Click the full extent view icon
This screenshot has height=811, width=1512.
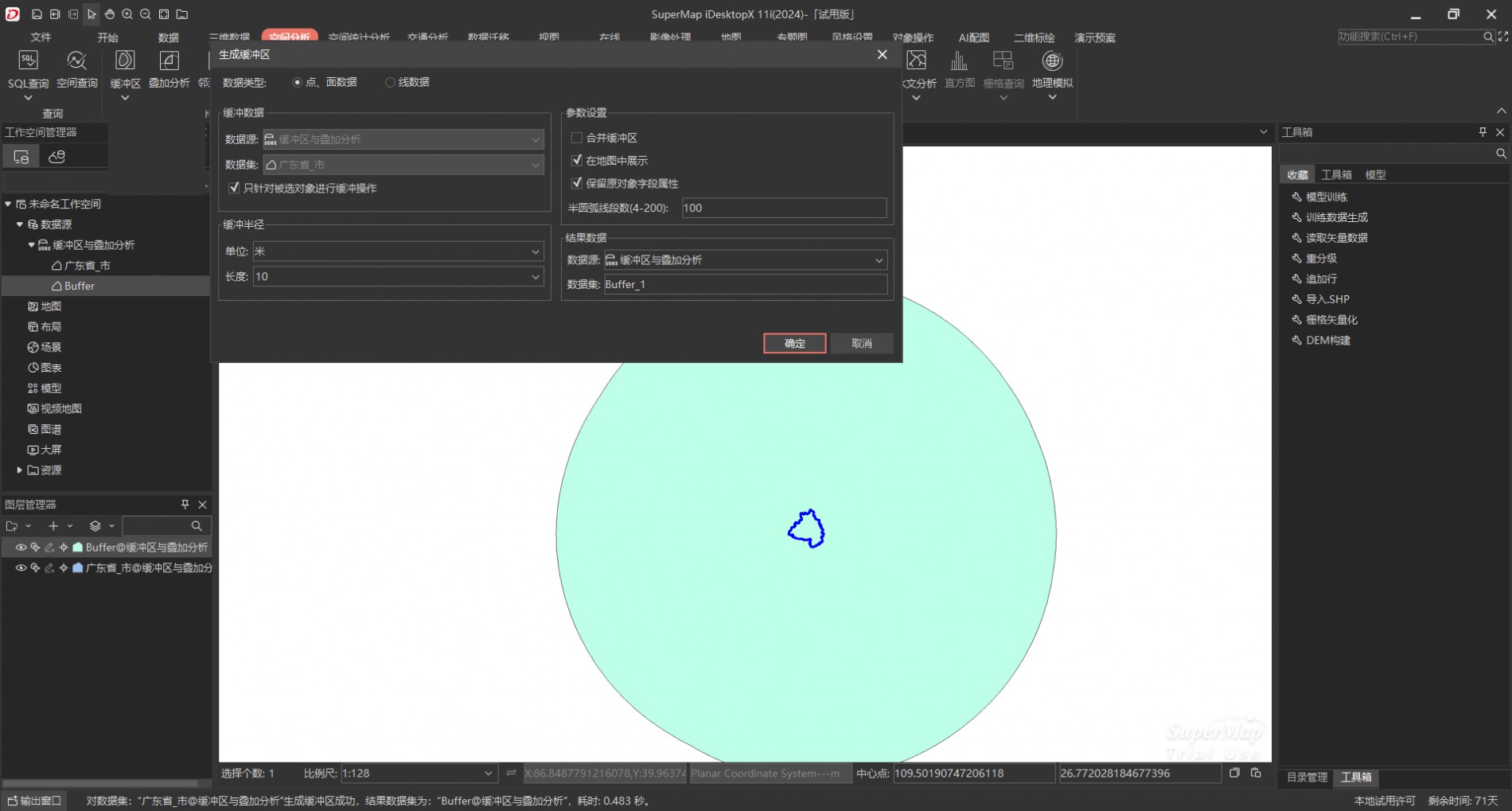(164, 14)
